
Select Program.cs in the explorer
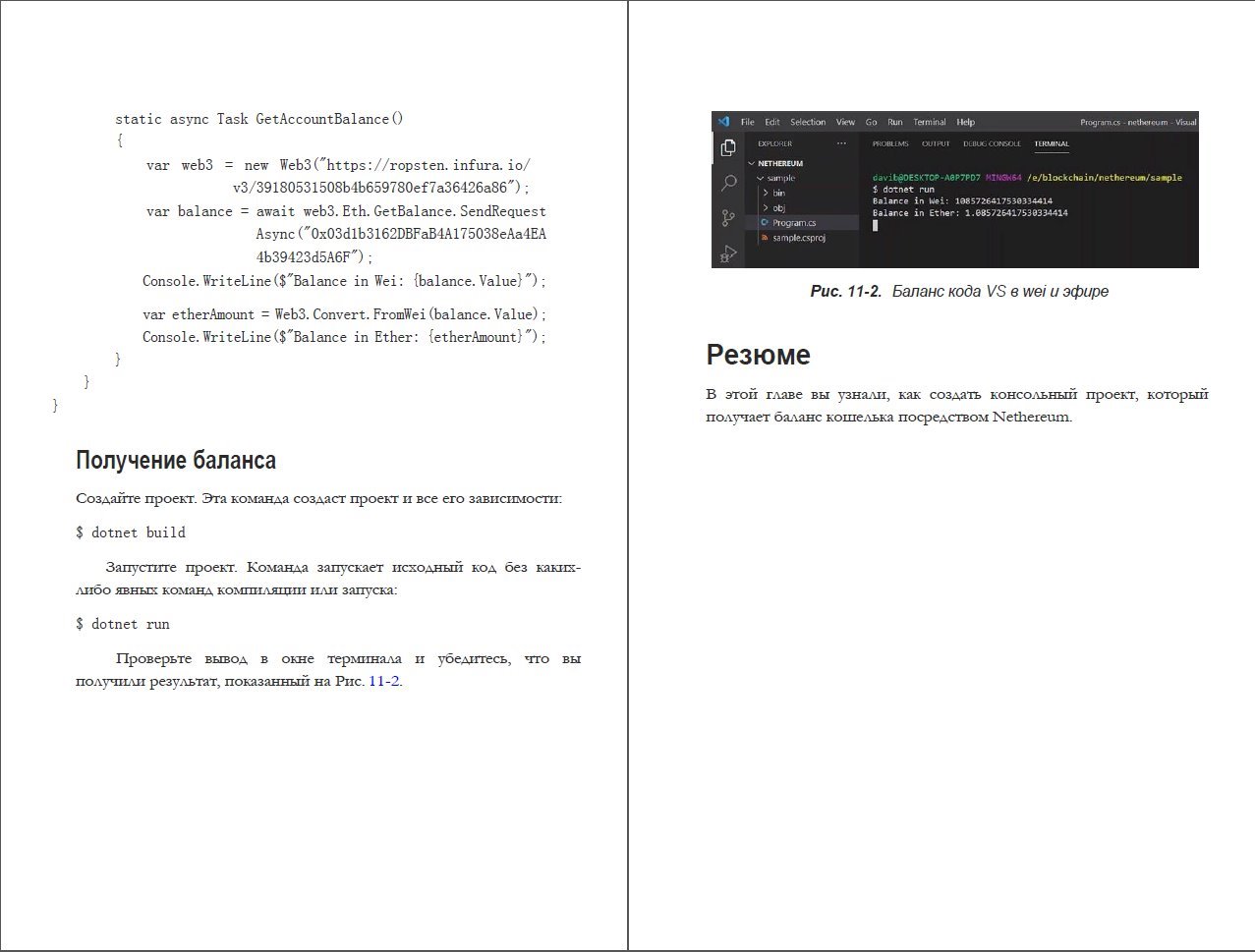[x=793, y=223]
